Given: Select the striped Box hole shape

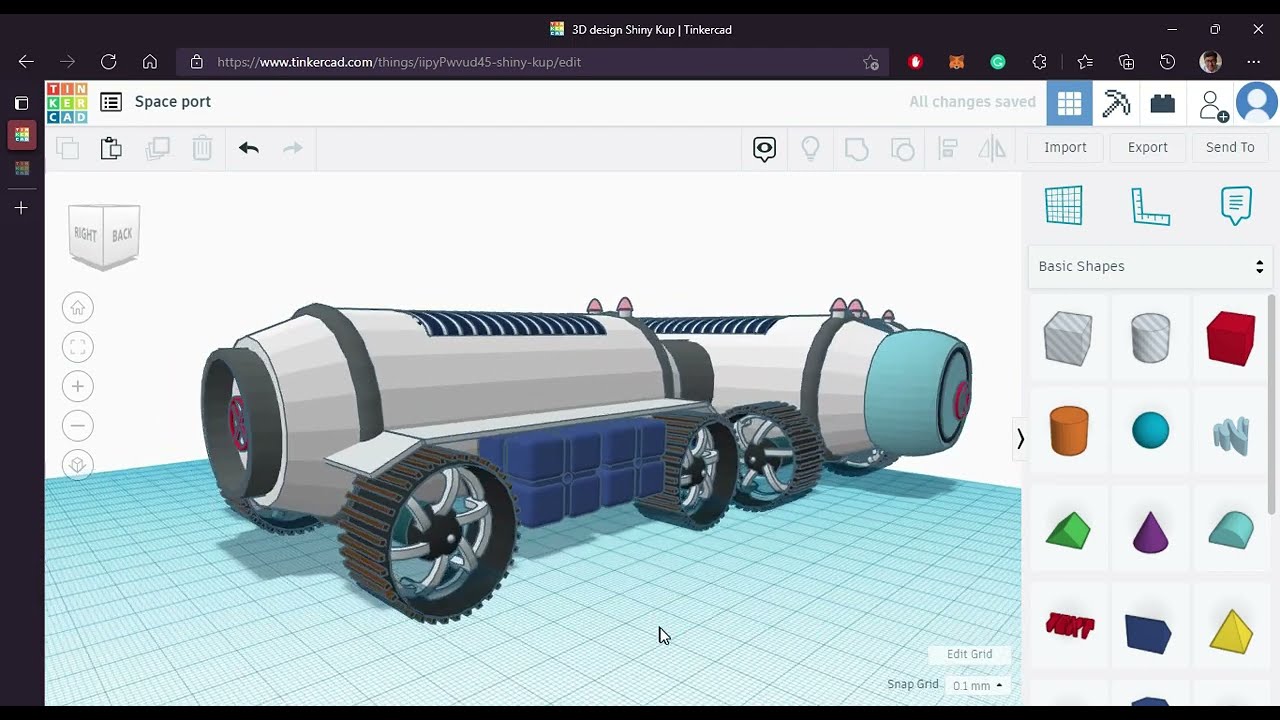Looking at the screenshot, I should click(1067, 338).
